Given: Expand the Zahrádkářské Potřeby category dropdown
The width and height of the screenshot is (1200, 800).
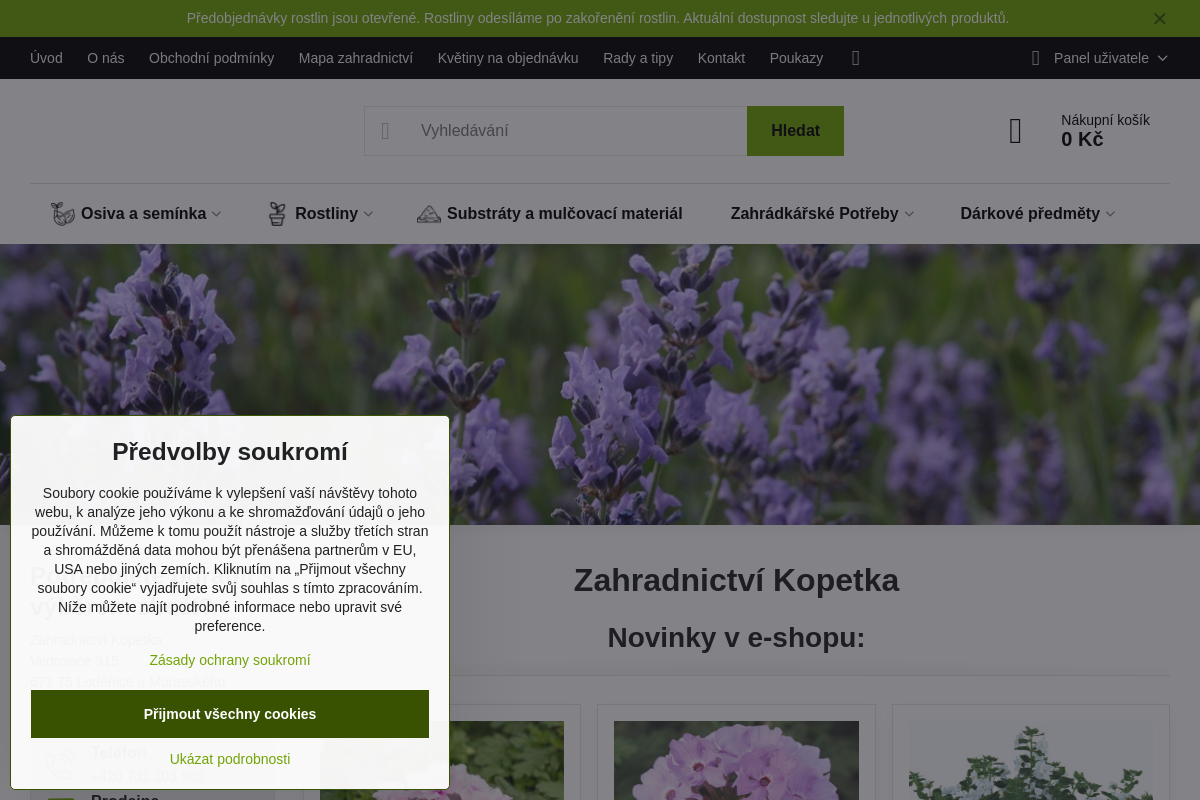Looking at the screenshot, I should (910, 213).
